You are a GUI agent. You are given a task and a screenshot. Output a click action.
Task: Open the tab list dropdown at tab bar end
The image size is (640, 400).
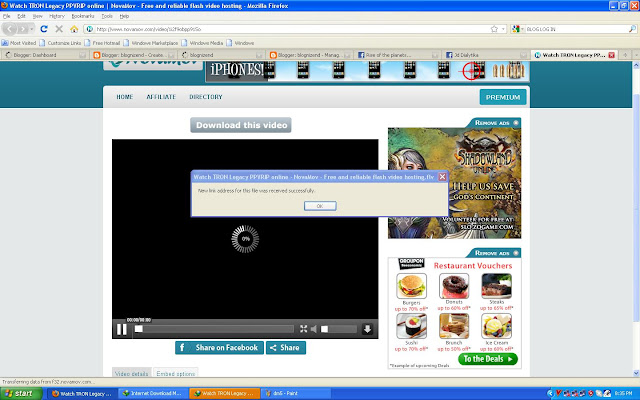coord(636,55)
